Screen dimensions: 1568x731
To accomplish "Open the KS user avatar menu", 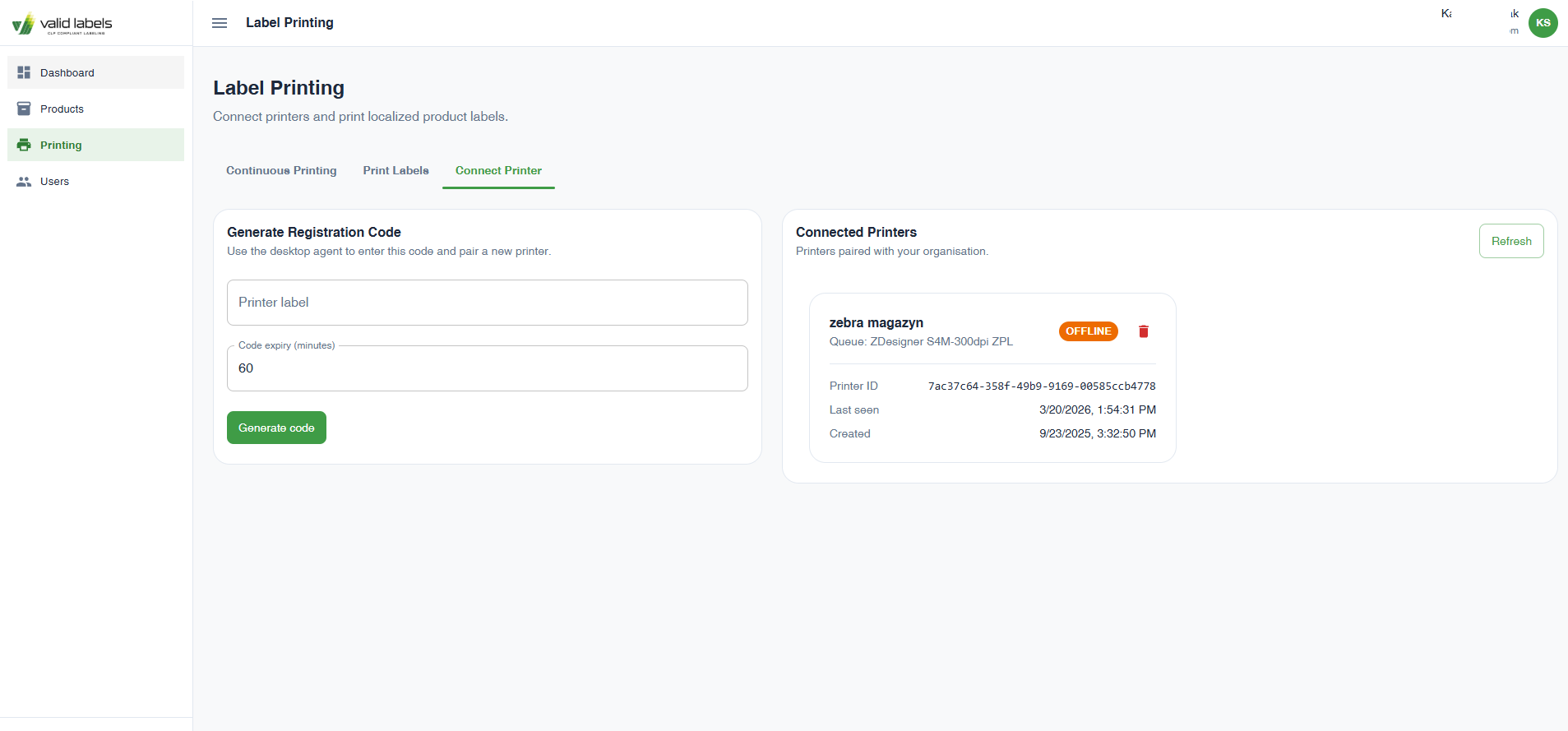I will pyautogui.click(x=1543, y=23).
